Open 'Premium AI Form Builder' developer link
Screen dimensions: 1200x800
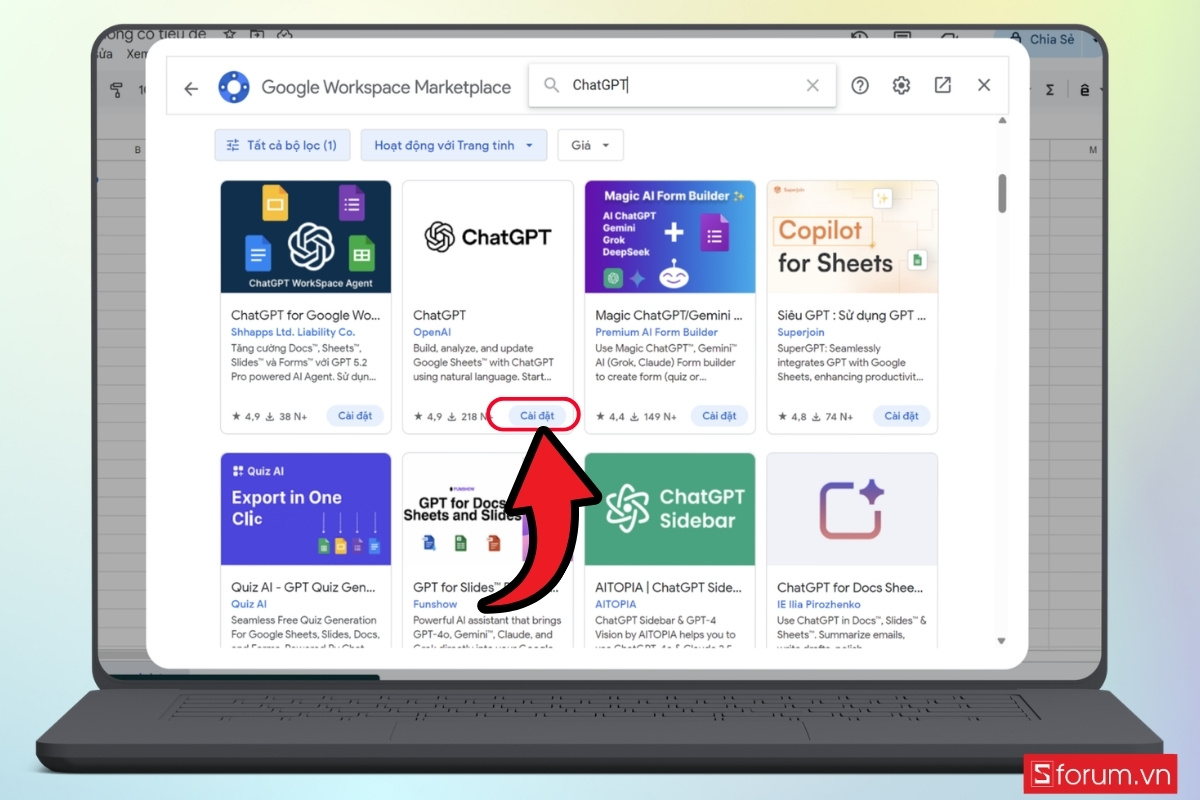[657, 332]
